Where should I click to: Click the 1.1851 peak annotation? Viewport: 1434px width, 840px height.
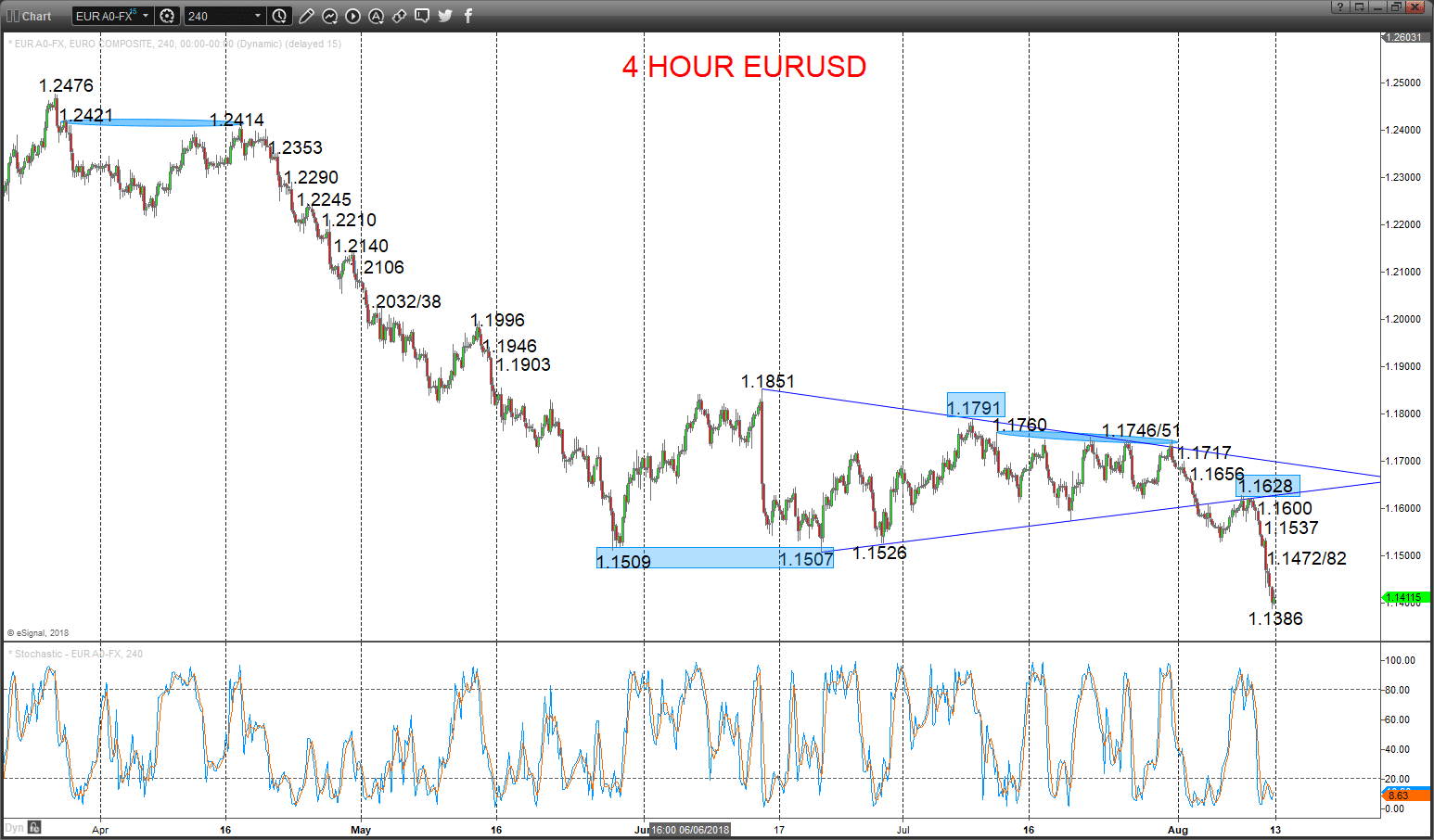[x=768, y=381]
